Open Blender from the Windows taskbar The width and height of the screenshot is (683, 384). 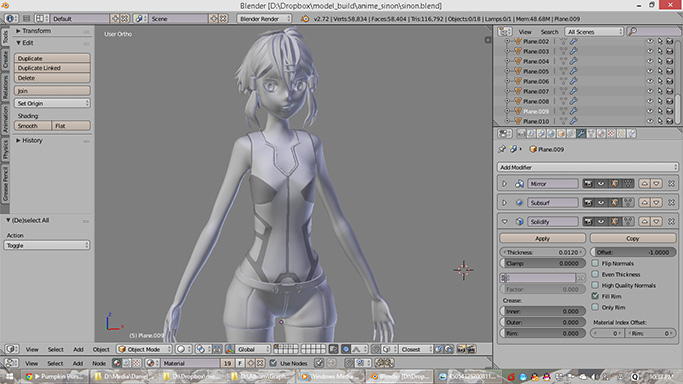(x=401, y=376)
